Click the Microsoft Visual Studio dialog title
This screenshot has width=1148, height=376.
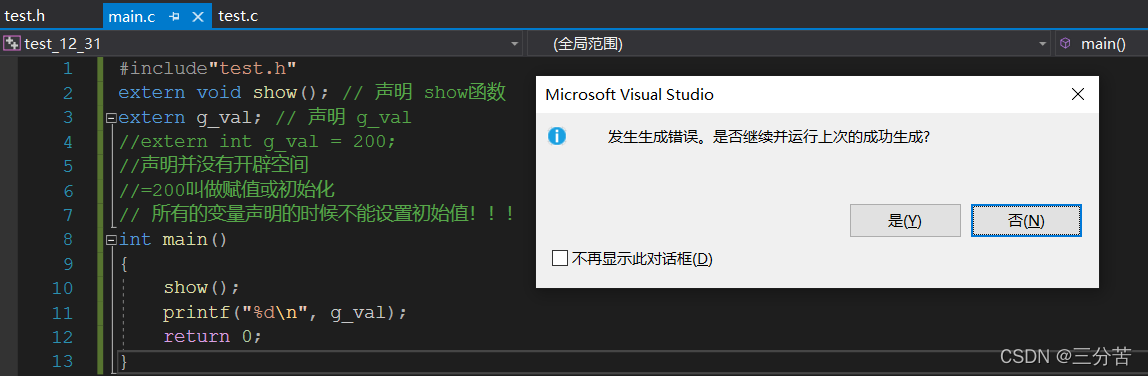pos(630,94)
